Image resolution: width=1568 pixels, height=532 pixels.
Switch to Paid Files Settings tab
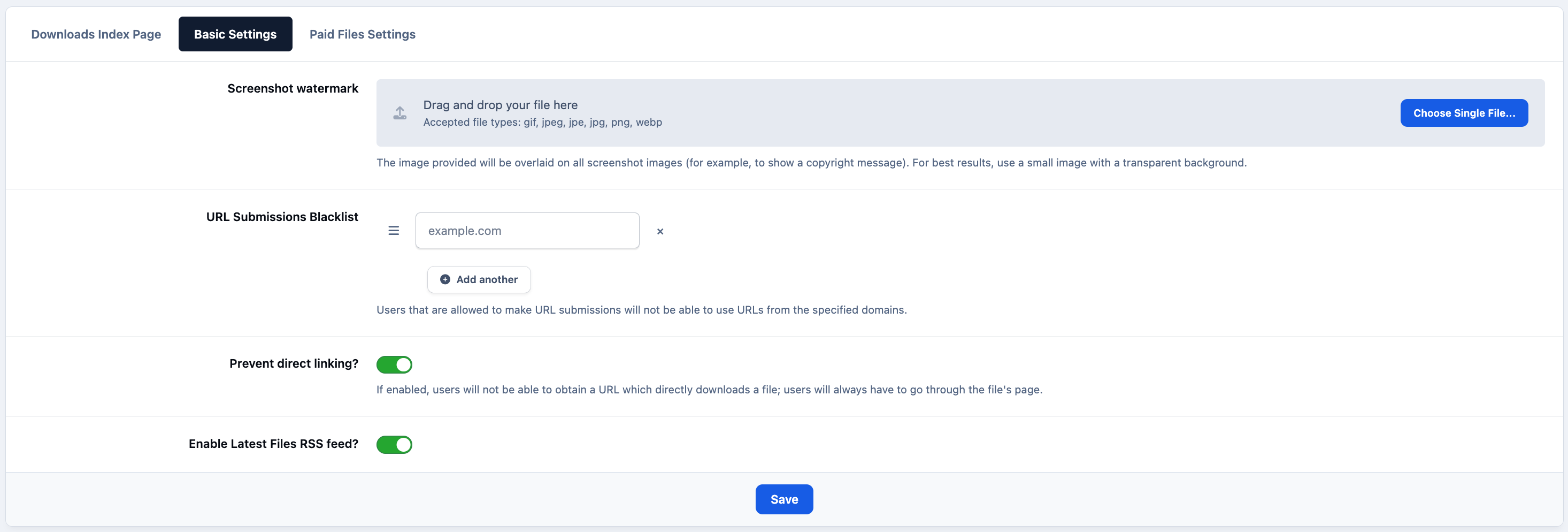(362, 34)
